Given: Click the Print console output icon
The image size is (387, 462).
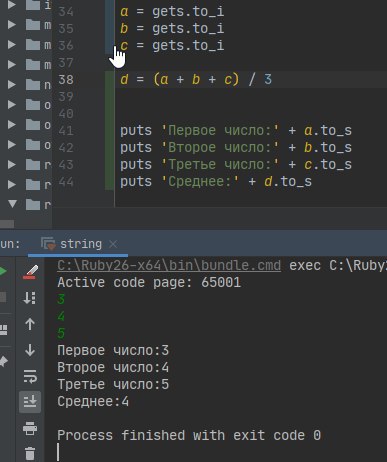Looking at the screenshot, I should pyautogui.click(x=30, y=428).
